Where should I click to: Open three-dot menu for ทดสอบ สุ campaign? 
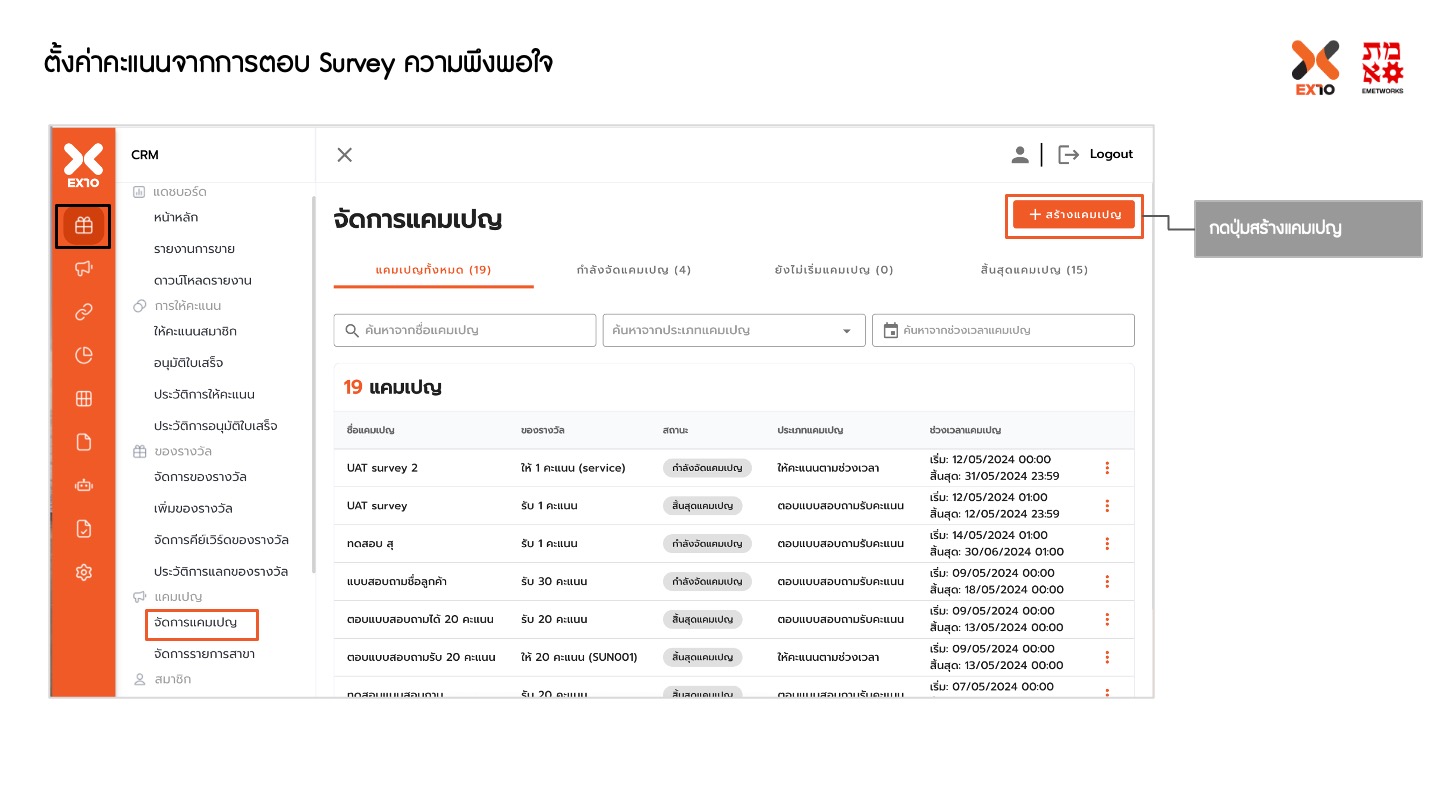pos(1107,544)
